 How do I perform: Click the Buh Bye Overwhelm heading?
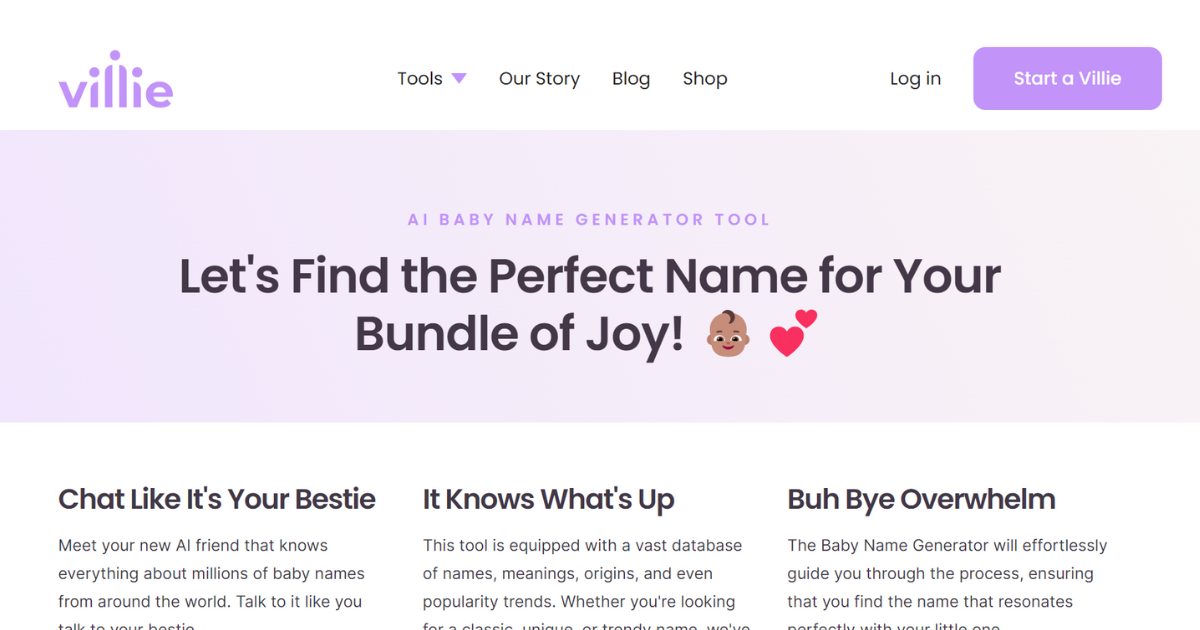[x=921, y=499]
